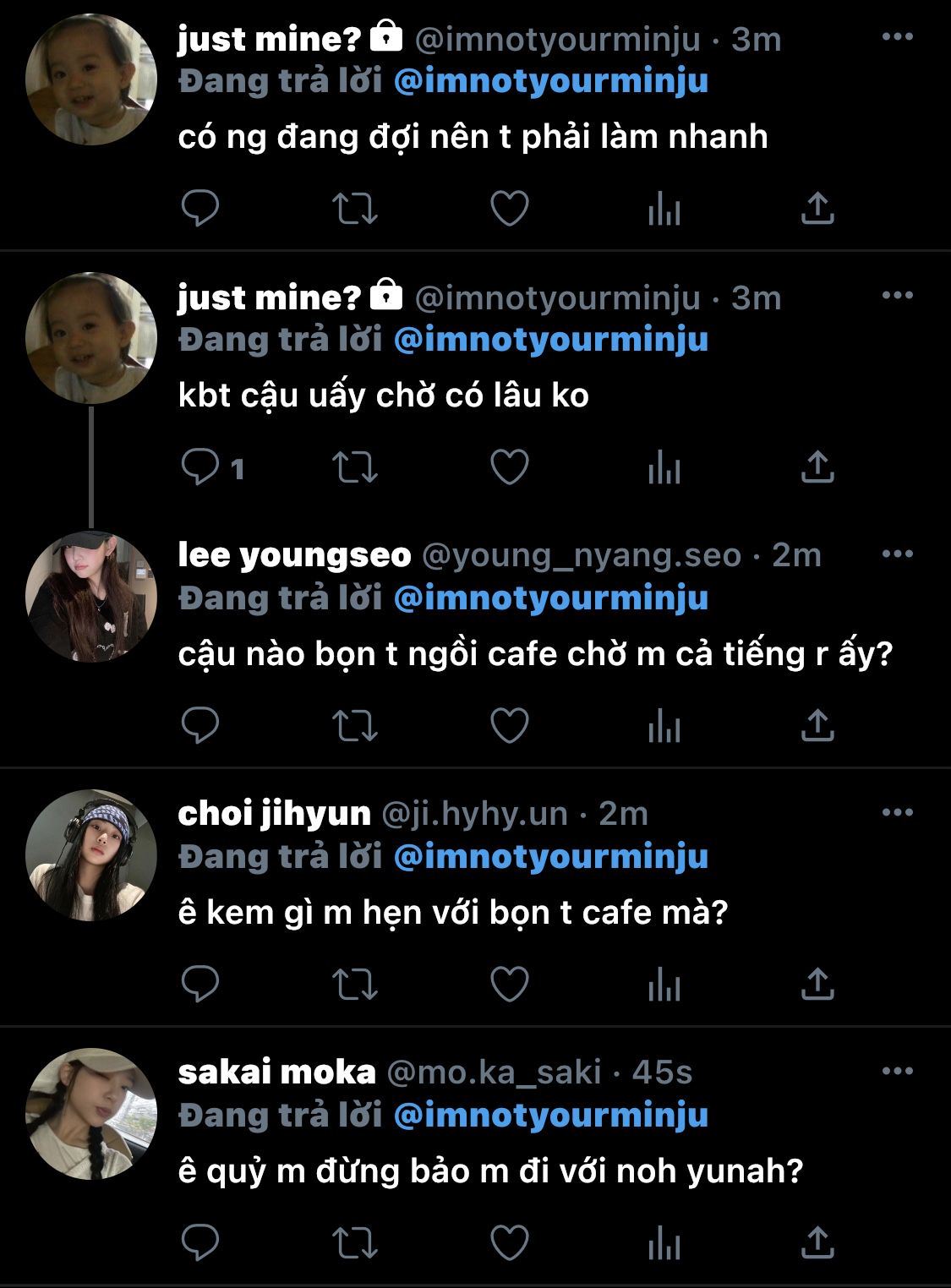Share sakai moka's reply

(x=817, y=1242)
